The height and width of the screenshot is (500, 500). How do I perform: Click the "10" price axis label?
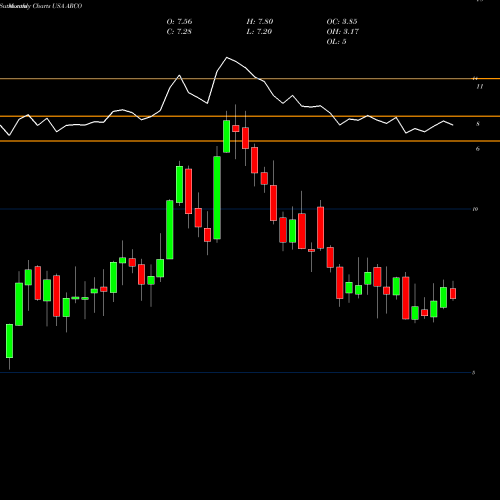tap(475, 209)
